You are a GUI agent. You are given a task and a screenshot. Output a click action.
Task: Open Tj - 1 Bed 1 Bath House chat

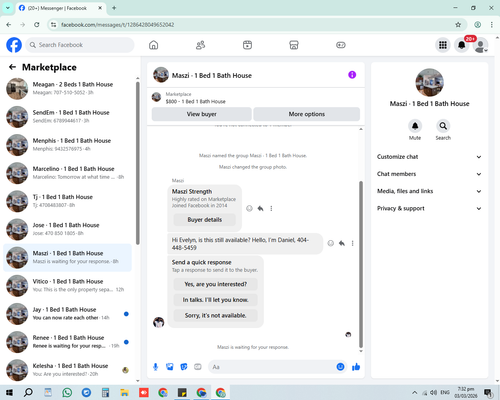tap(68, 201)
